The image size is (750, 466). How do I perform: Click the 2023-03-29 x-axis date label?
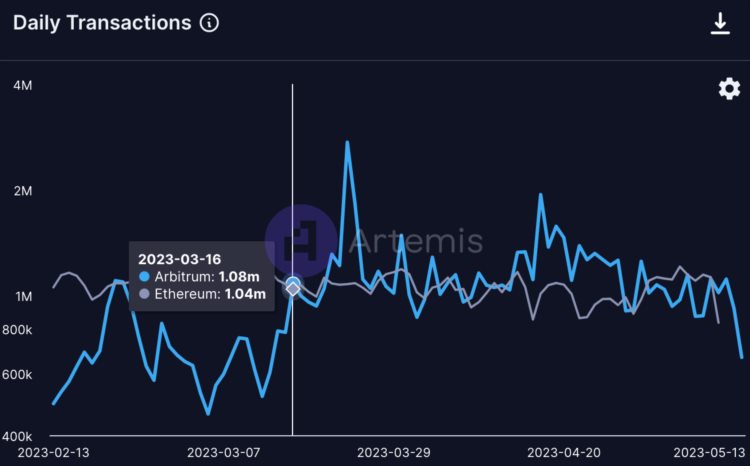point(394,452)
